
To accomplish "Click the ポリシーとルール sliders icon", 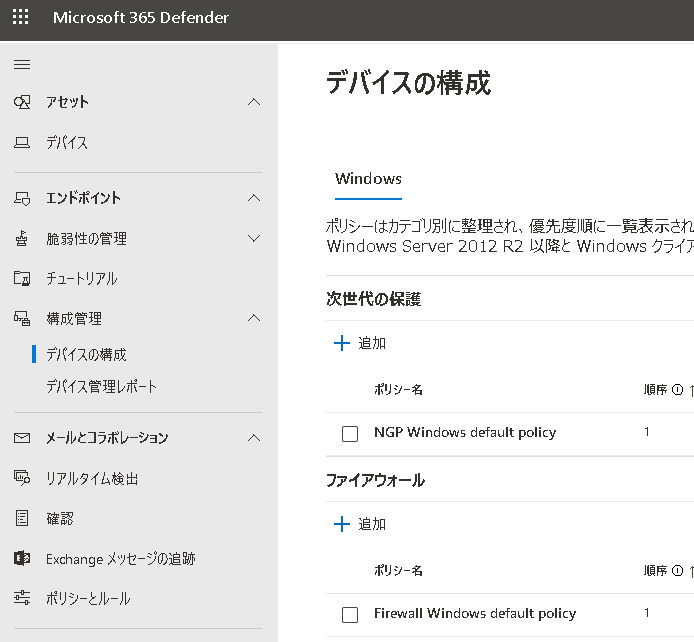I will pos(22,599).
